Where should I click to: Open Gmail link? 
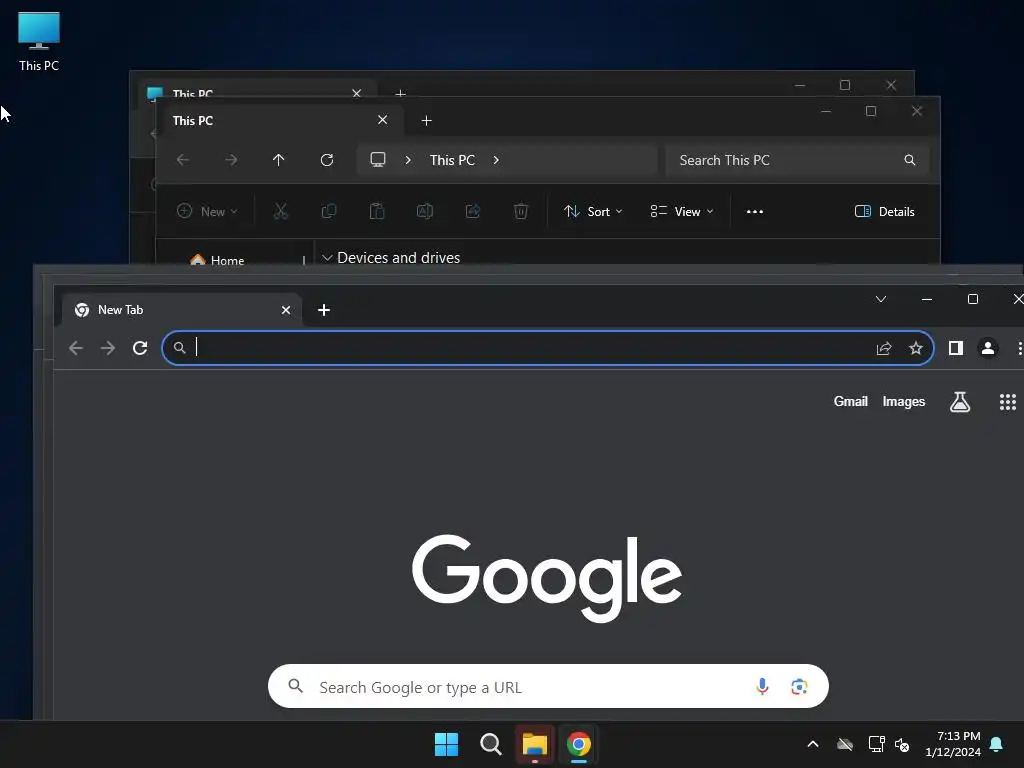point(850,402)
